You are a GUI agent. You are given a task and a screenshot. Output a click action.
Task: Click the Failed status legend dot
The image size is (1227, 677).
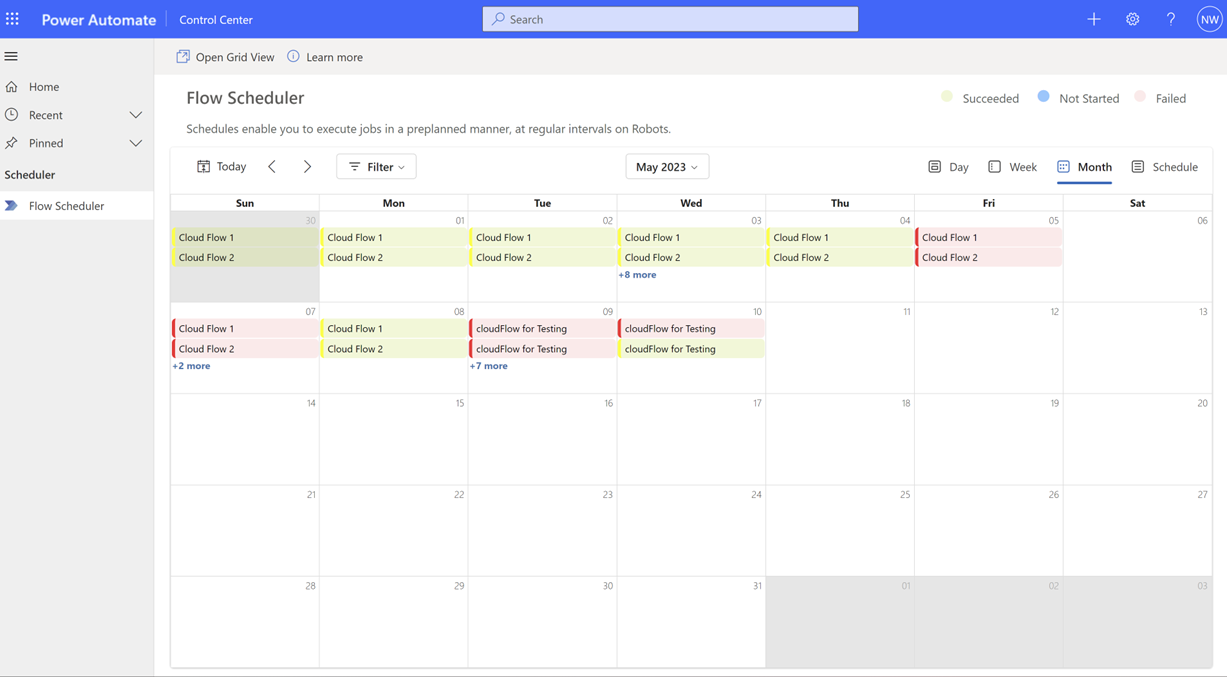coord(1140,97)
